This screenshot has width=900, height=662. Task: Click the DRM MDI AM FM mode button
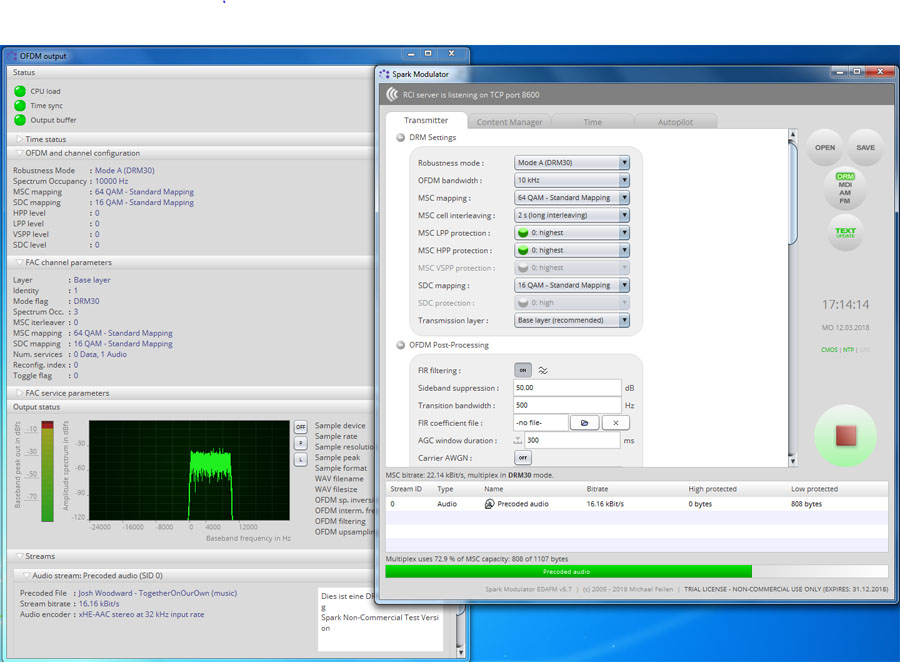pos(845,188)
